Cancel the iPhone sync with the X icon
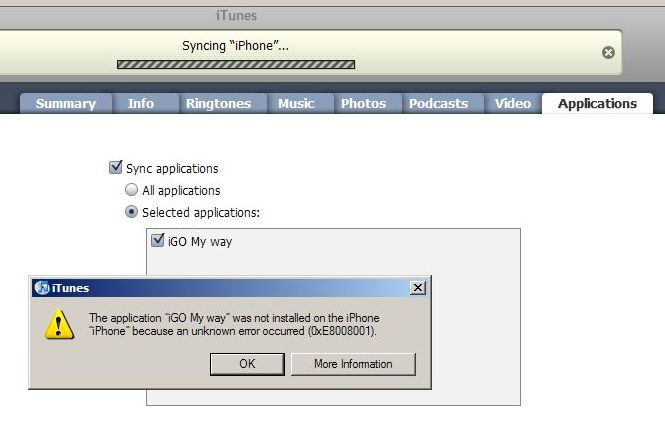The width and height of the screenshot is (665, 440). (609, 52)
